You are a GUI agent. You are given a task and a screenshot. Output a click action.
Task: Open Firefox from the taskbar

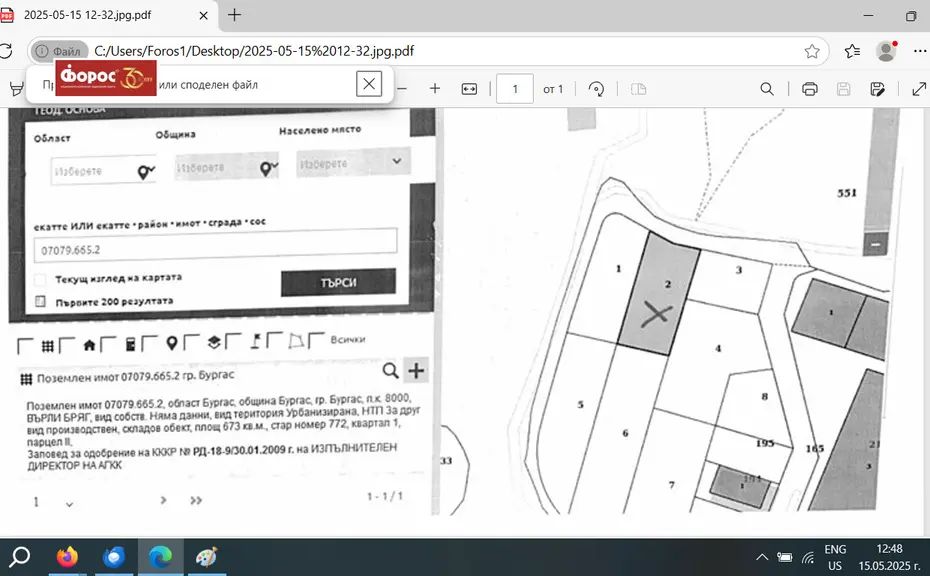click(67, 557)
